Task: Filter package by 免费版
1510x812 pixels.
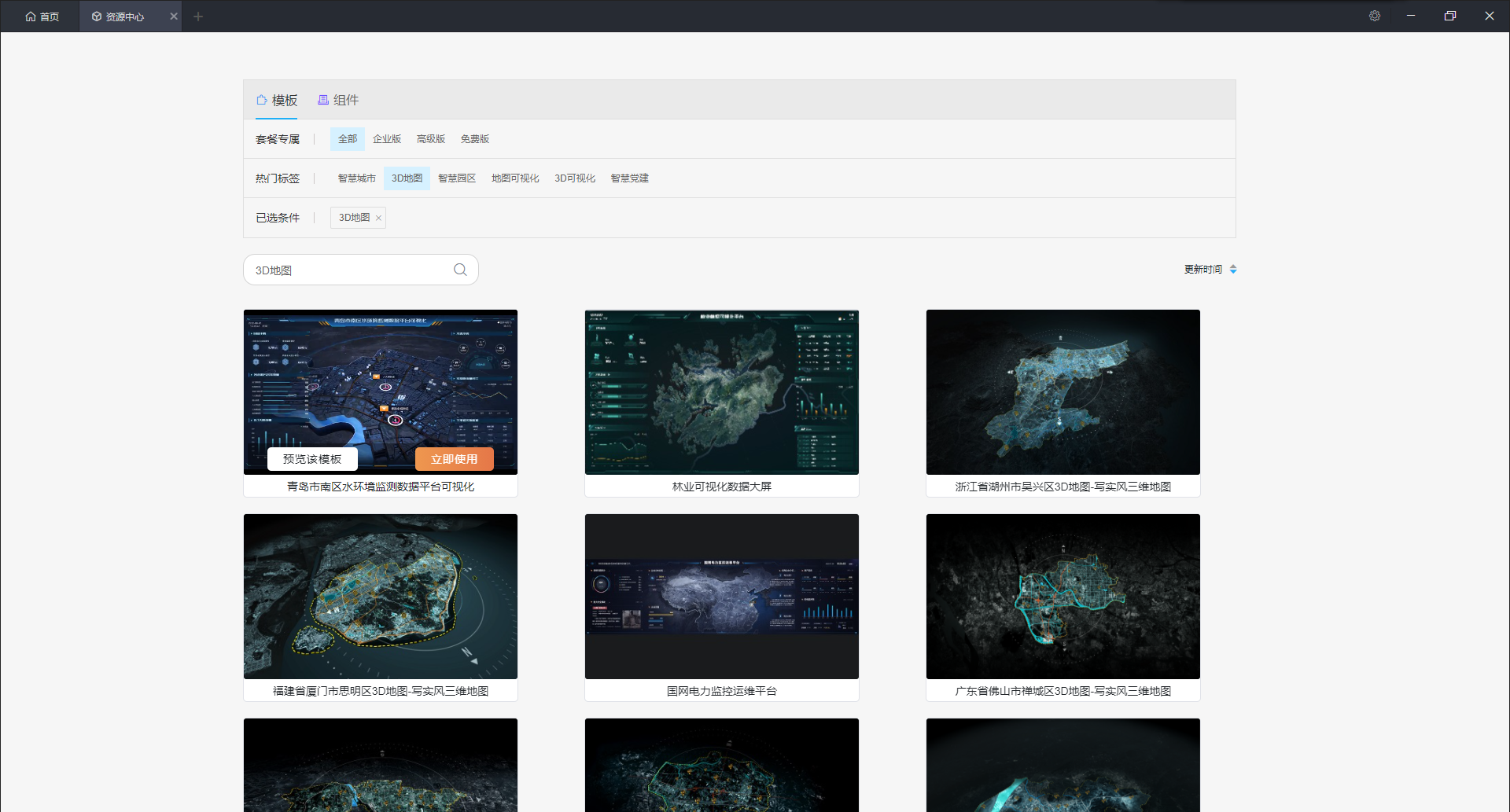Action: (475, 139)
